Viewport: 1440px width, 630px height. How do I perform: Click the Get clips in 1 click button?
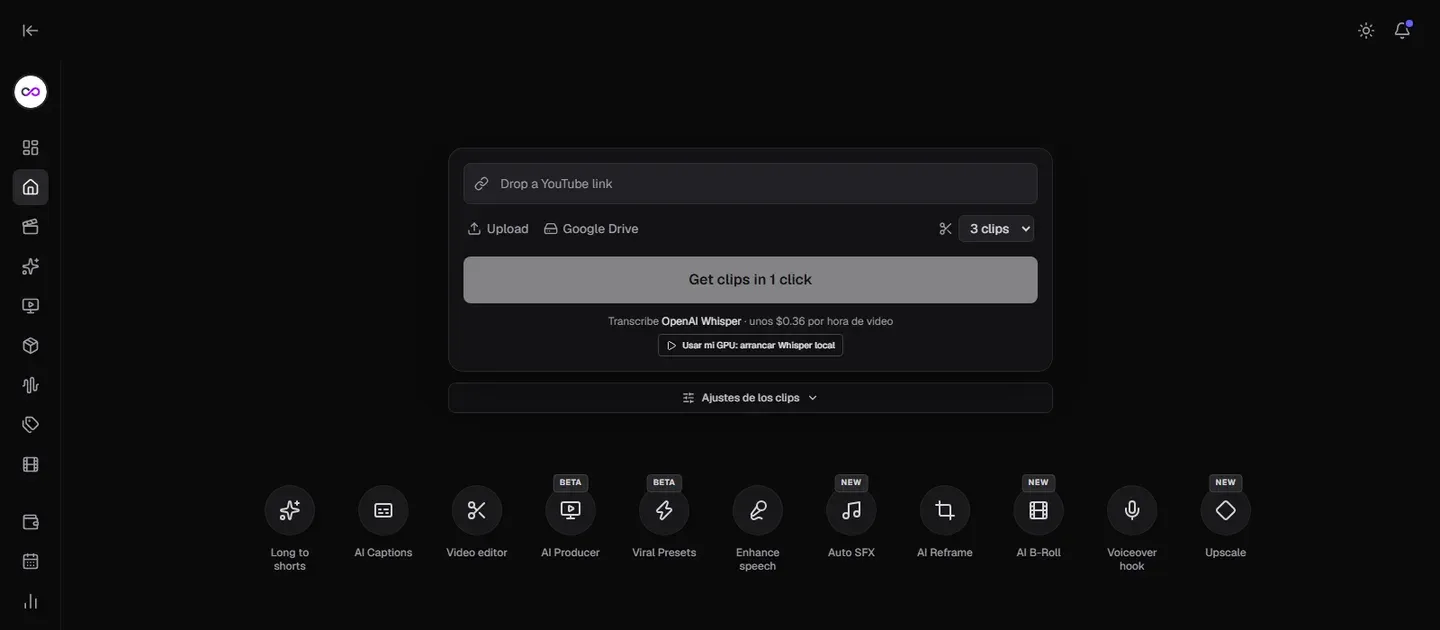(x=750, y=280)
